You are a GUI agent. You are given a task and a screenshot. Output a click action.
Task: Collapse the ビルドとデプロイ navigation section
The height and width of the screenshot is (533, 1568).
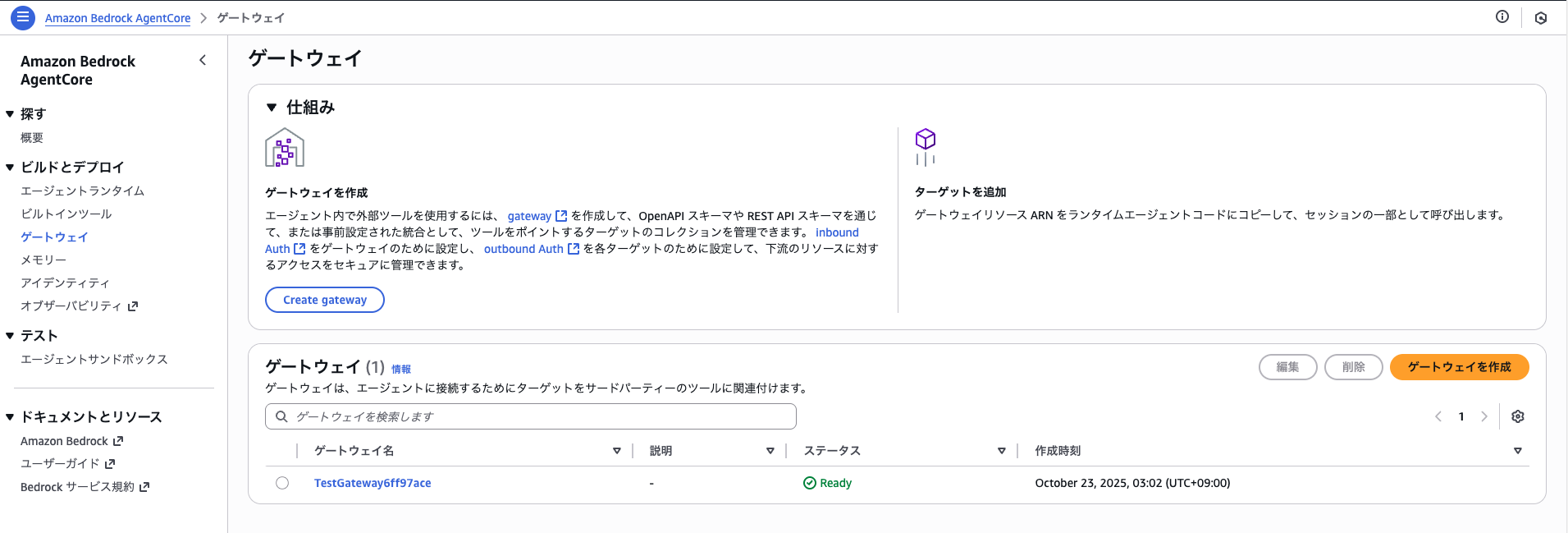click(10, 168)
